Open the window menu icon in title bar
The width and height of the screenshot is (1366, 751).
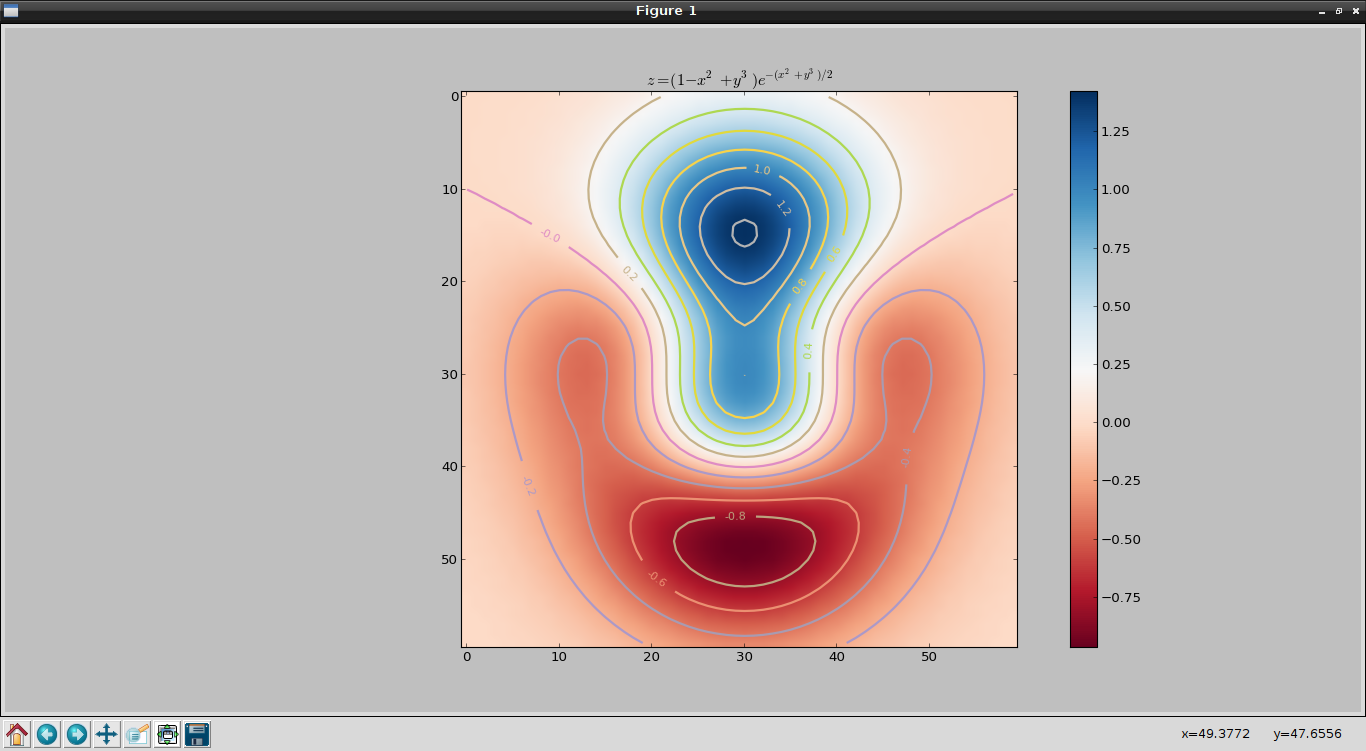11,11
